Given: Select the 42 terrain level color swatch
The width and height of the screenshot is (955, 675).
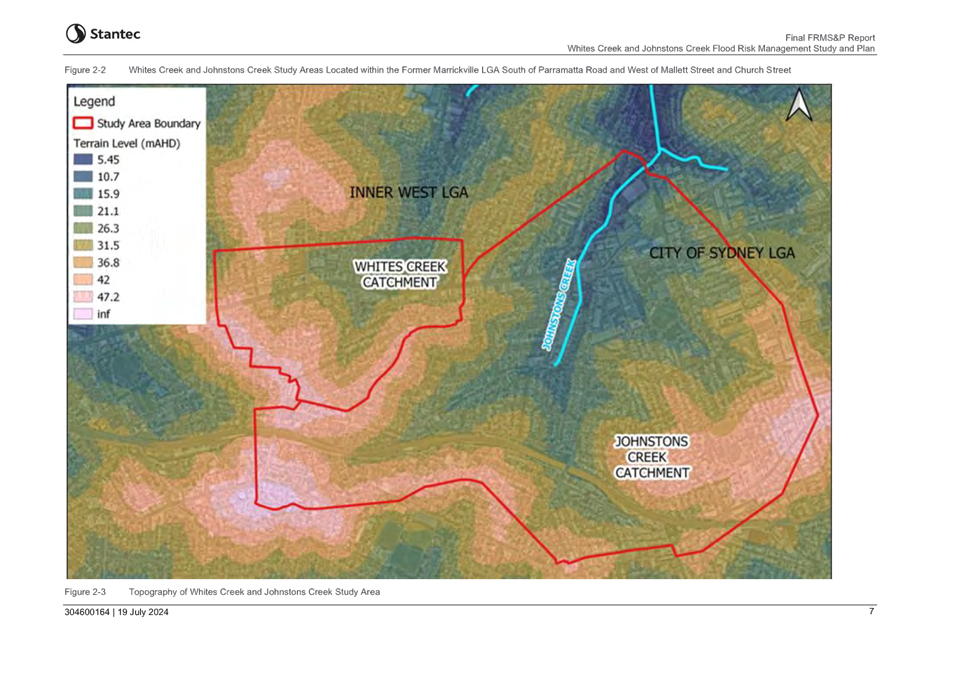Looking at the screenshot, I should click(x=83, y=280).
